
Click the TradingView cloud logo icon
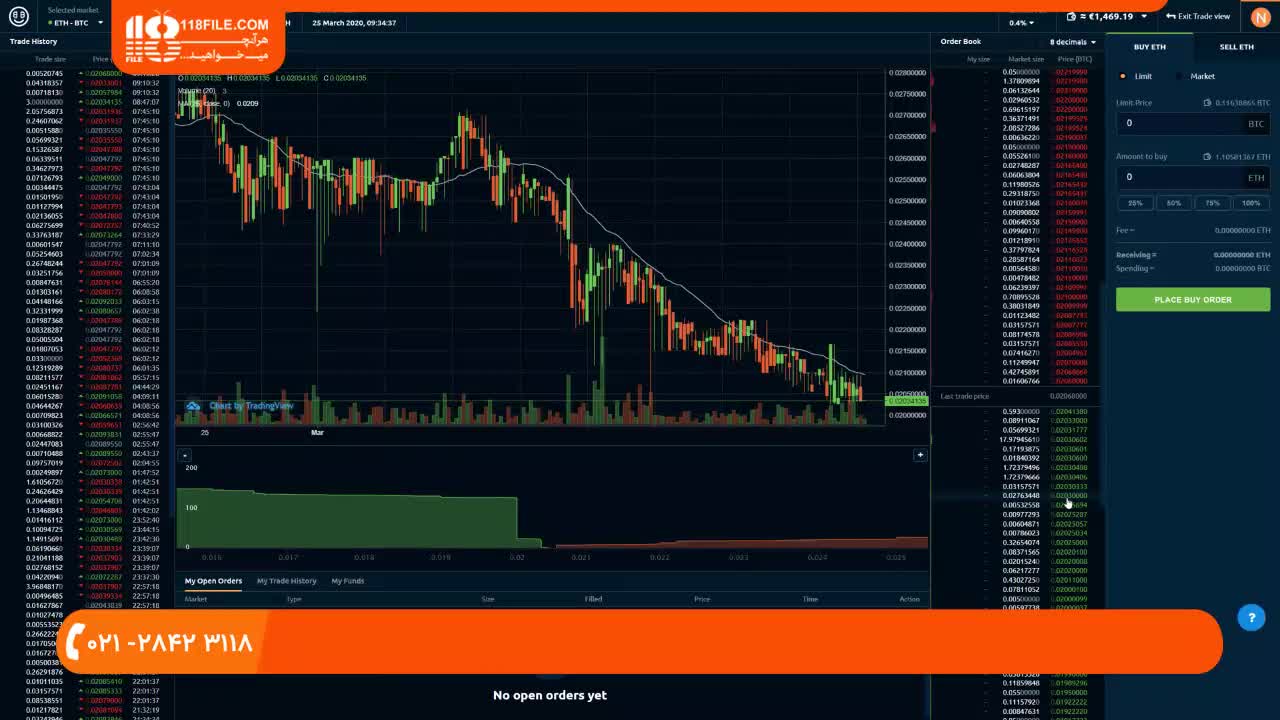[193, 406]
